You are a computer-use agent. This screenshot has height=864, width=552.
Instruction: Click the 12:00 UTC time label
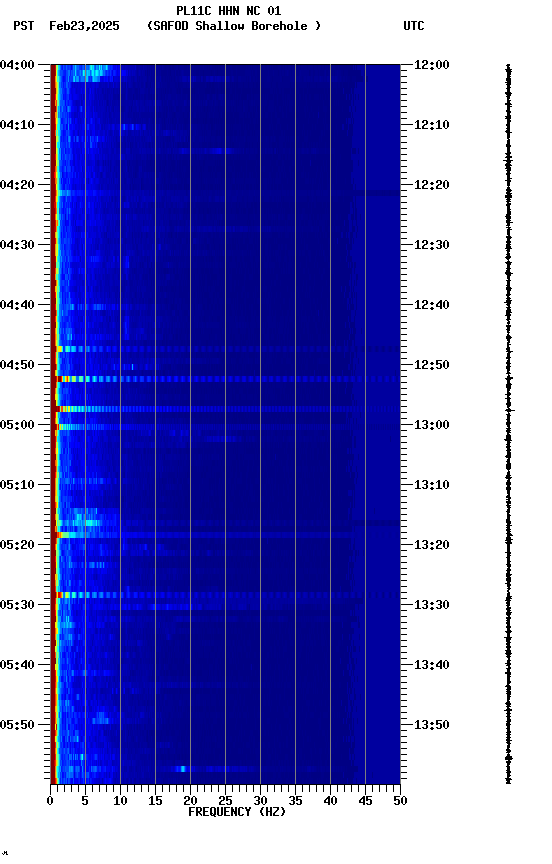click(432, 65)
